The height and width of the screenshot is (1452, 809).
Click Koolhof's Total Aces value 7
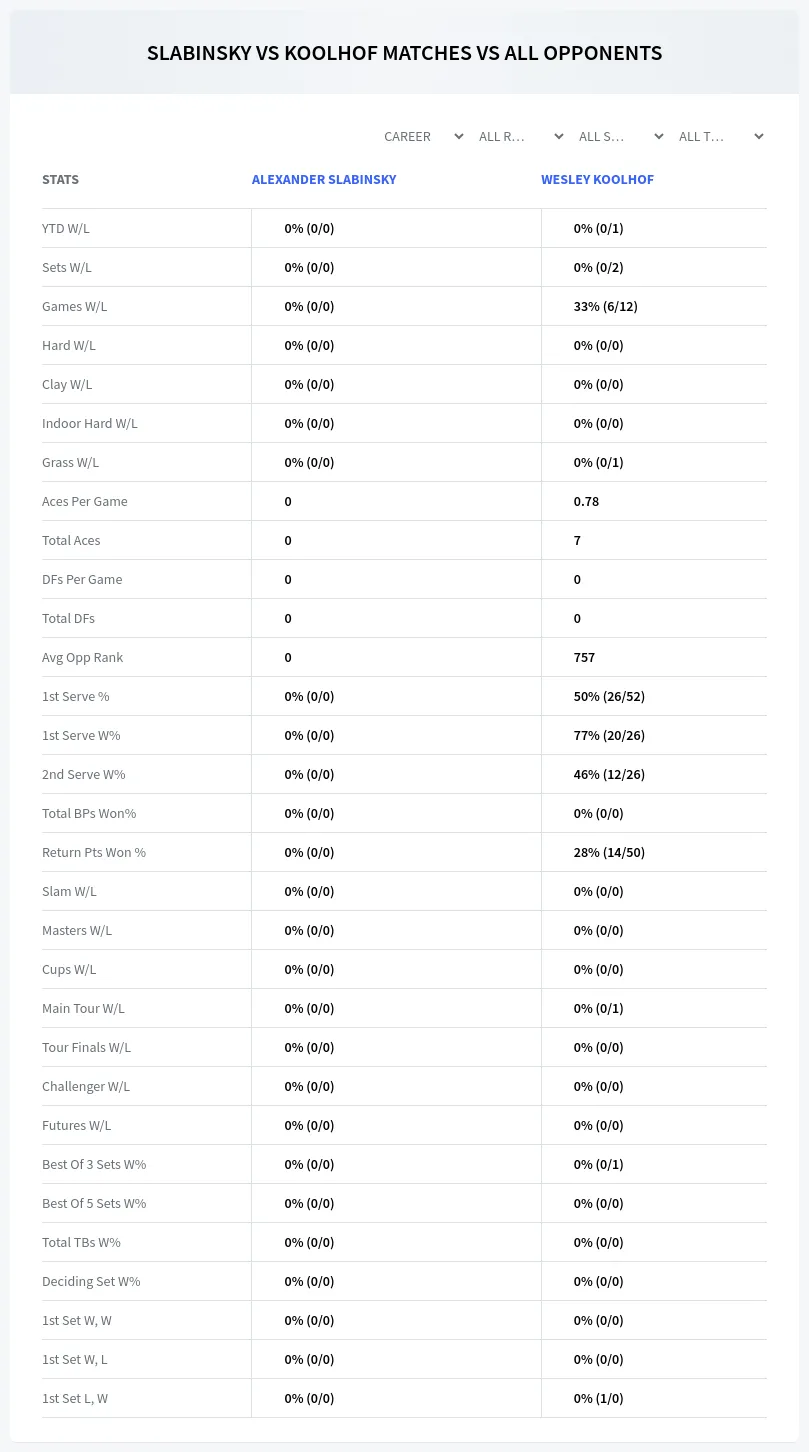[x=577, y=540]
